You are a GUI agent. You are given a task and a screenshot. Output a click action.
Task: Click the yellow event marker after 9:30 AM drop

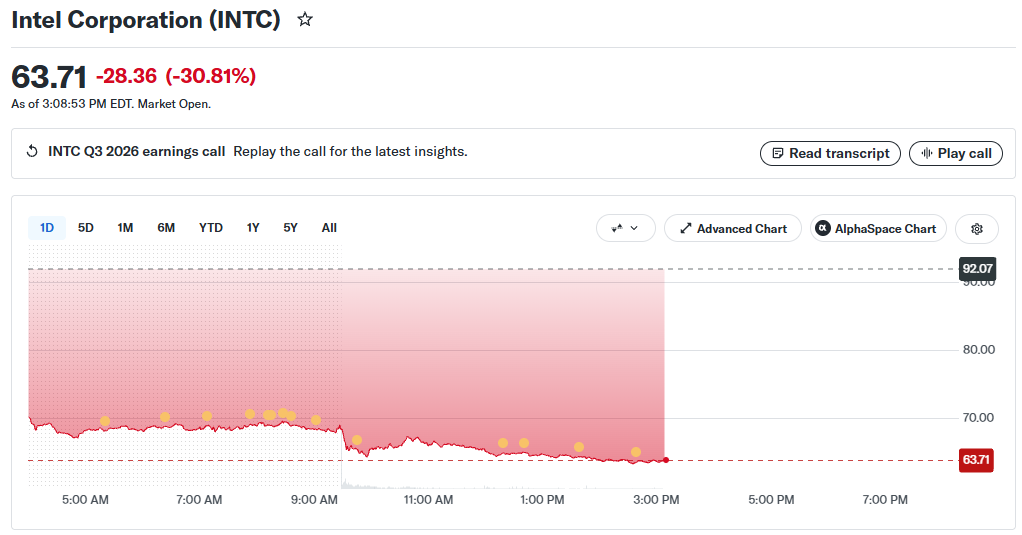pos(357,441)
